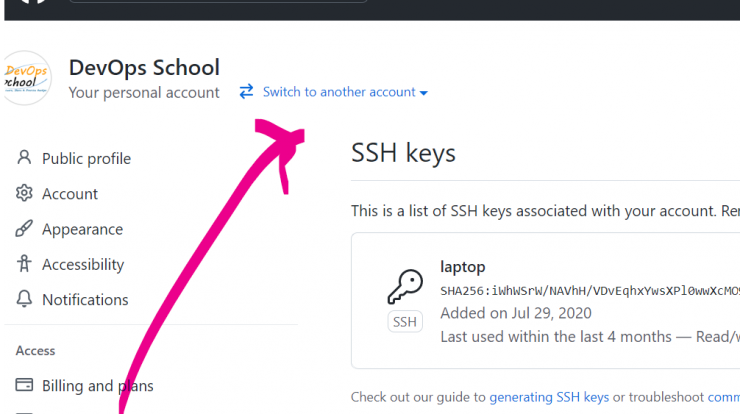Click the switch-account arrows icon

pos(246,91)
